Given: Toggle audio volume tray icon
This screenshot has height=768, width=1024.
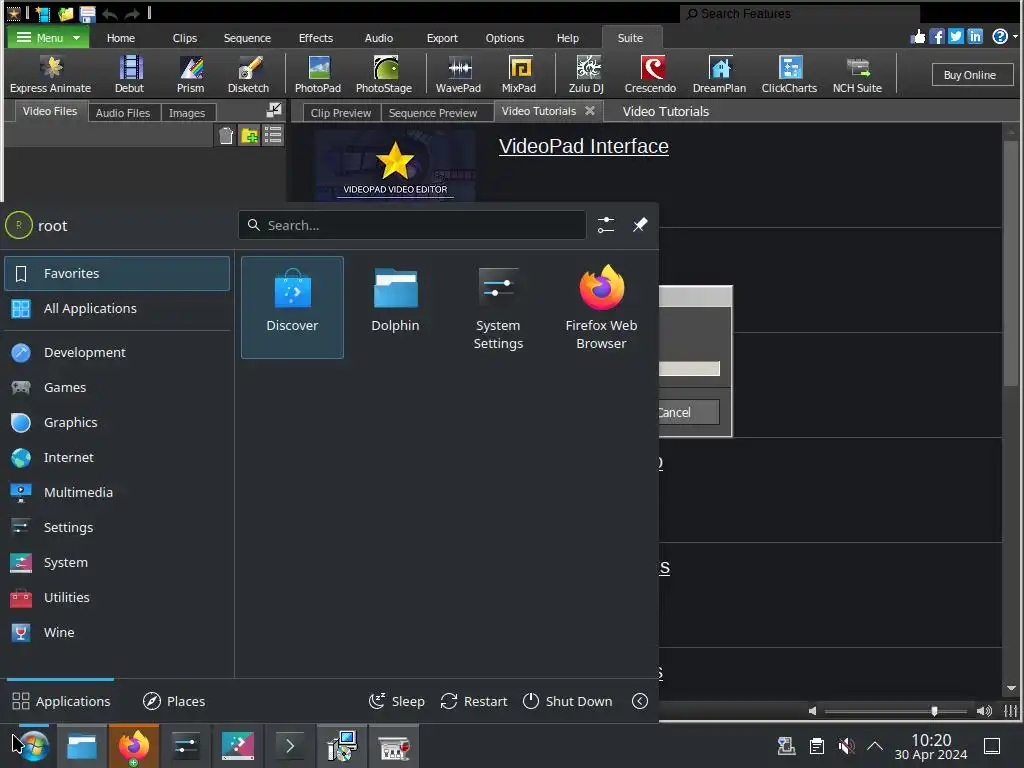Looking at the screenshot, I should 846,746.
